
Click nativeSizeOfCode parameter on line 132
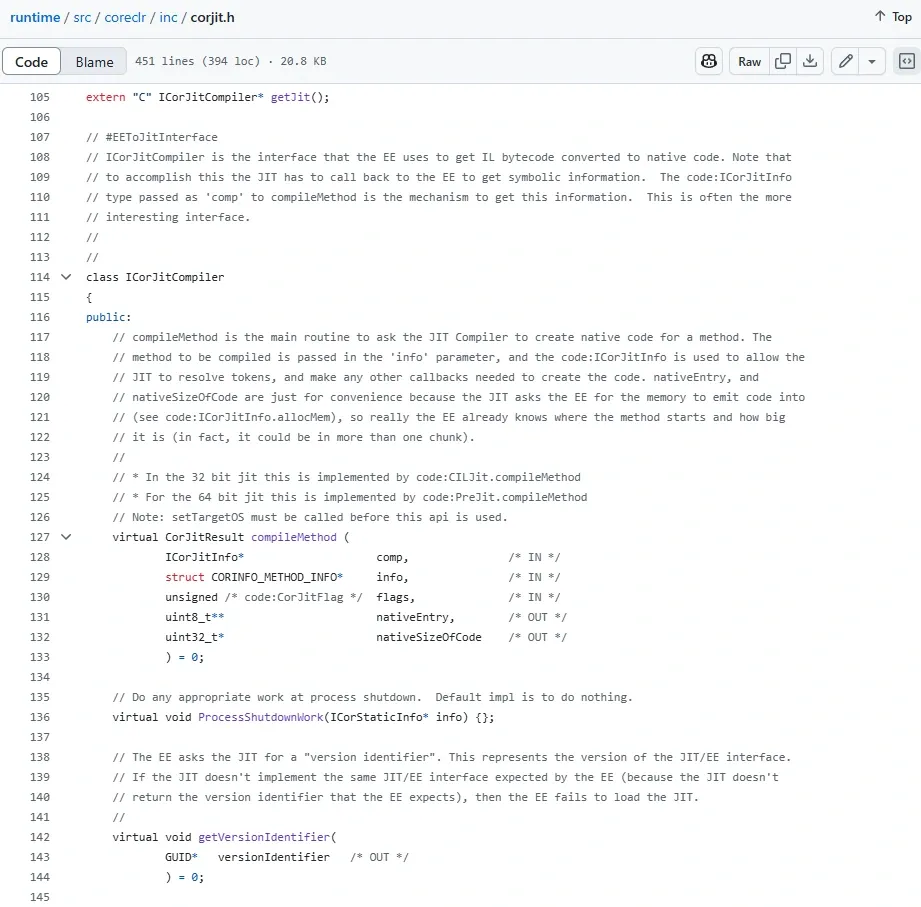pyautogui.click(x=429, y=637)
